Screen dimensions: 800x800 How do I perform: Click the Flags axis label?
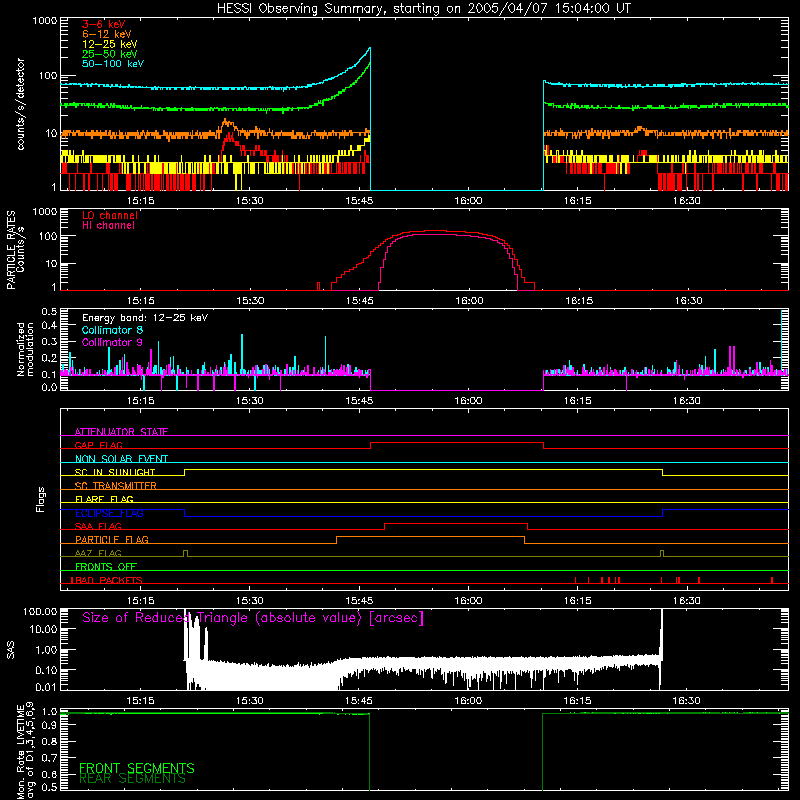tap(41, 499)
